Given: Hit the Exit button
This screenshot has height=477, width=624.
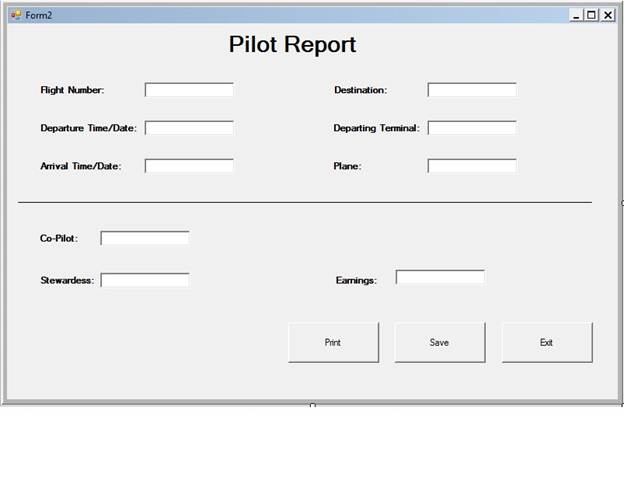Looking at the screenshot, I should [x=546, y=342].
